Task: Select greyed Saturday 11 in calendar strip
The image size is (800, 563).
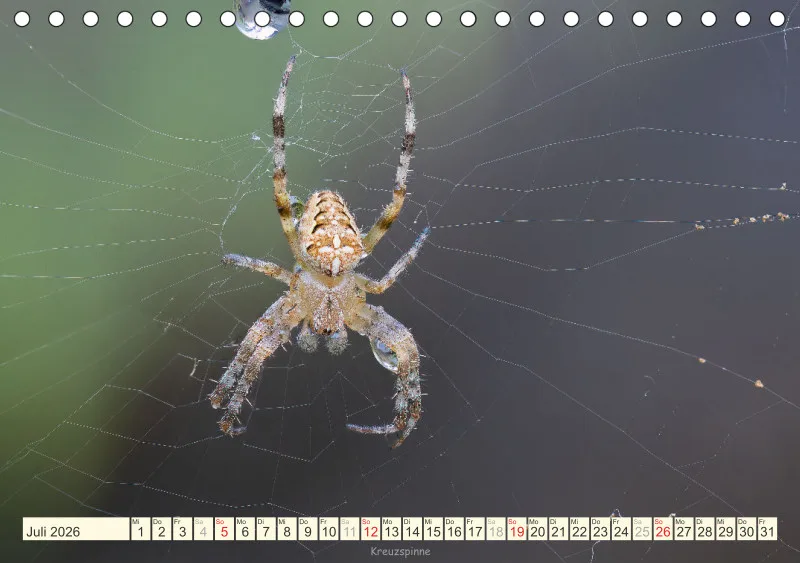Action: pos(349,529)
